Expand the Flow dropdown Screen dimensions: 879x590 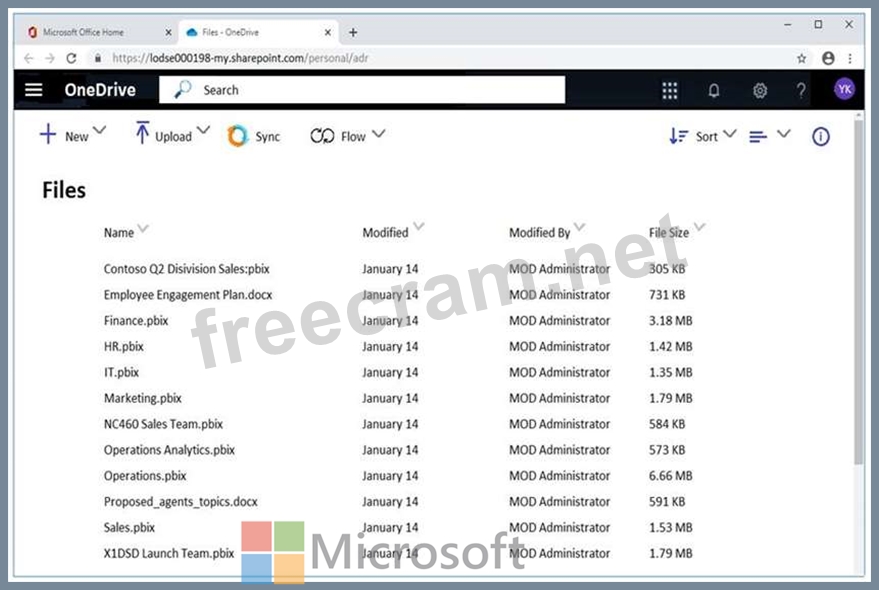(x=379, y=133)
